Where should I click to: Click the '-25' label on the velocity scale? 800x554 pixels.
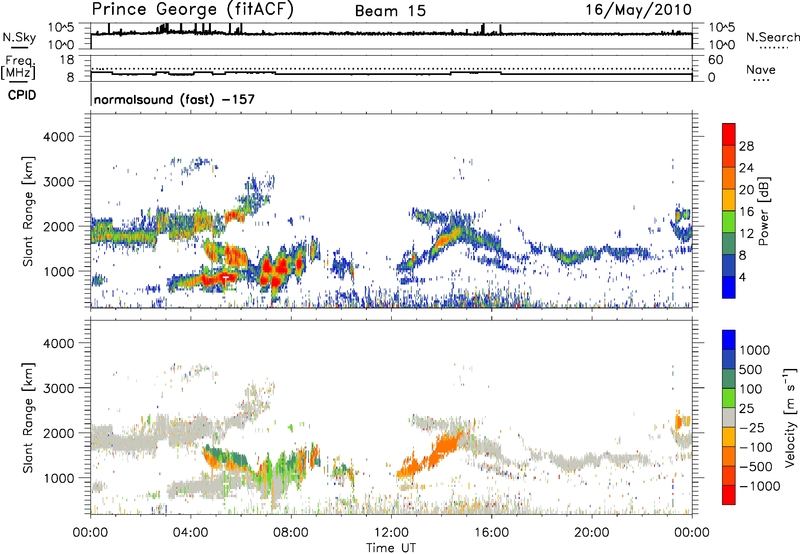click(x=752, y=427)
